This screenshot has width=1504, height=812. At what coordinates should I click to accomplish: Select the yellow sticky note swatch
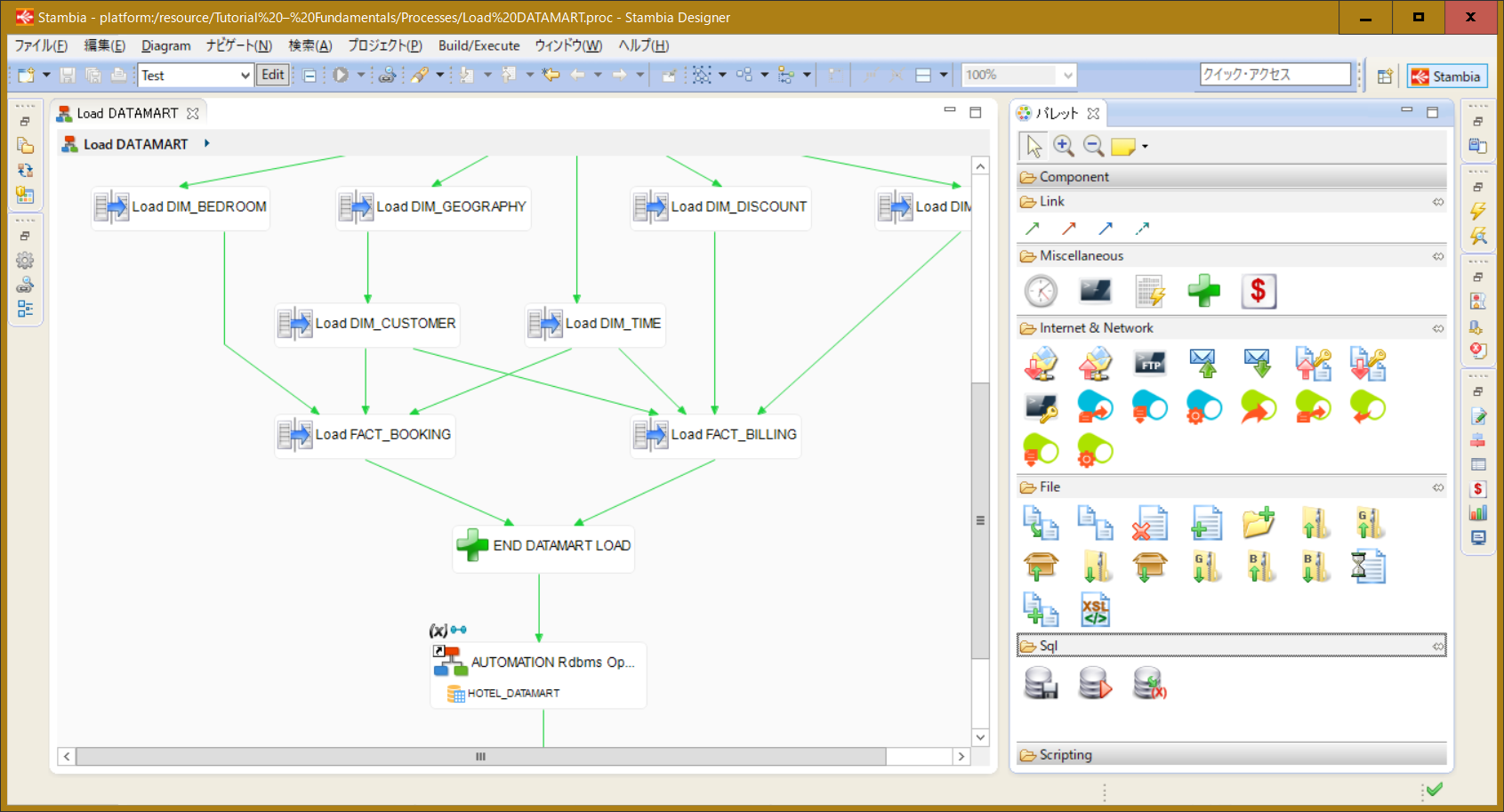tap(1122, 147)
